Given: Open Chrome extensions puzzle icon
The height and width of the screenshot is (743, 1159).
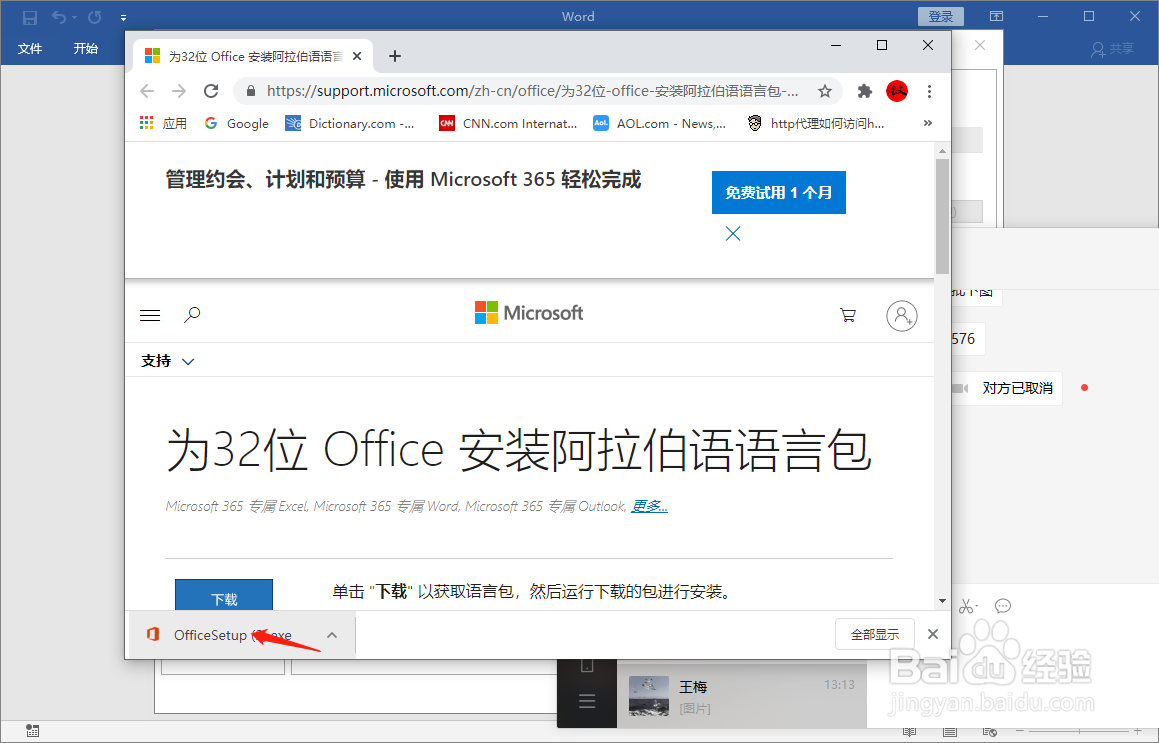Looking at the screenshot, I should 864,91.
